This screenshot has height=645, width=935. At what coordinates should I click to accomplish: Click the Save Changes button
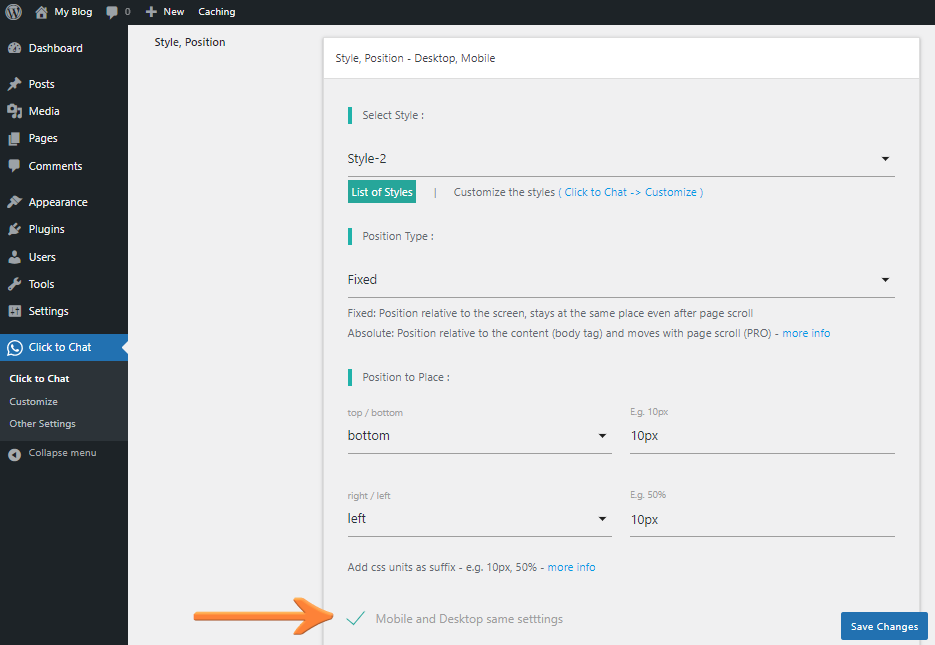pos(883,625)
